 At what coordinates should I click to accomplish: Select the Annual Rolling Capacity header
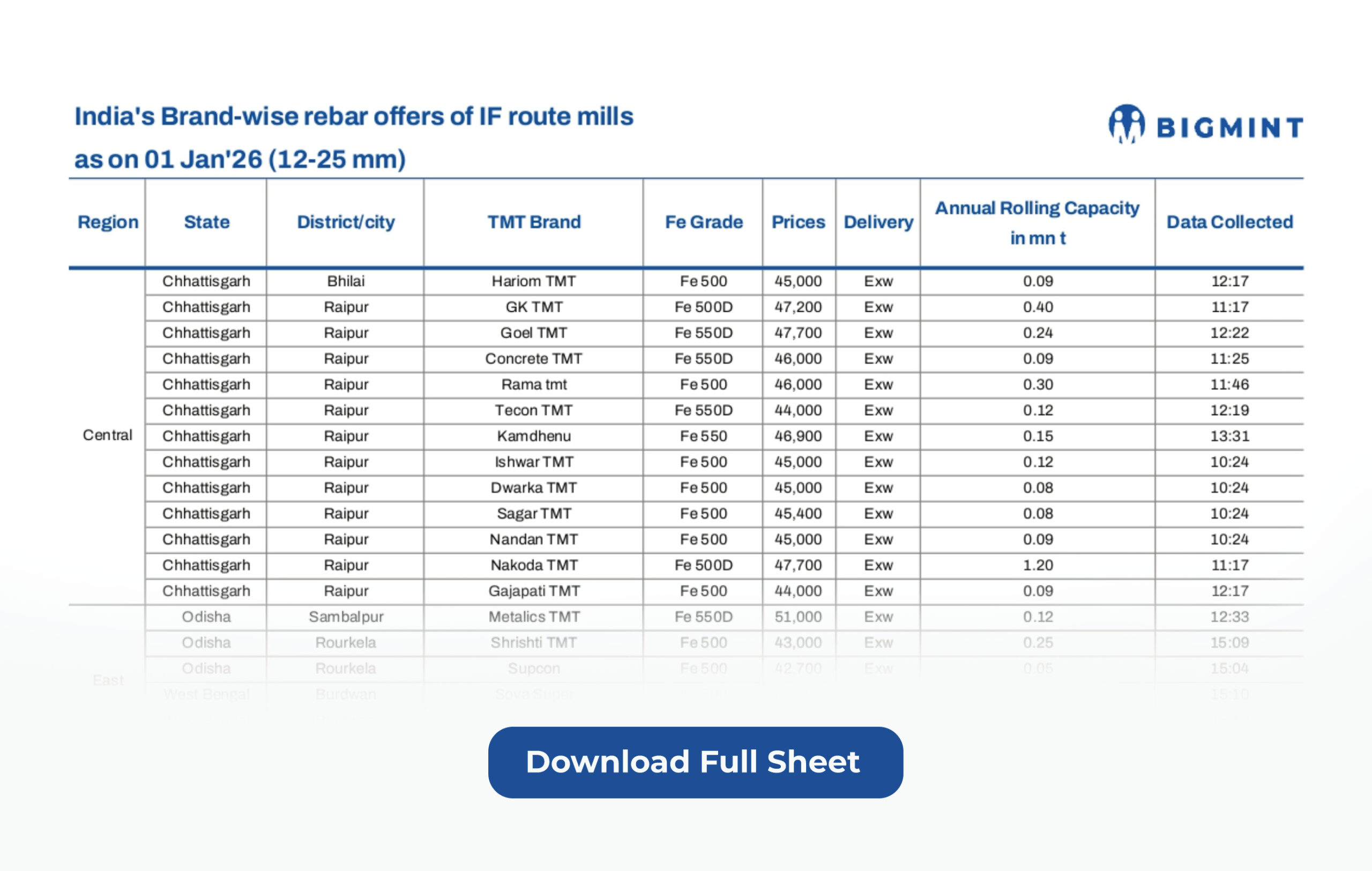[x=1037, y=223]
